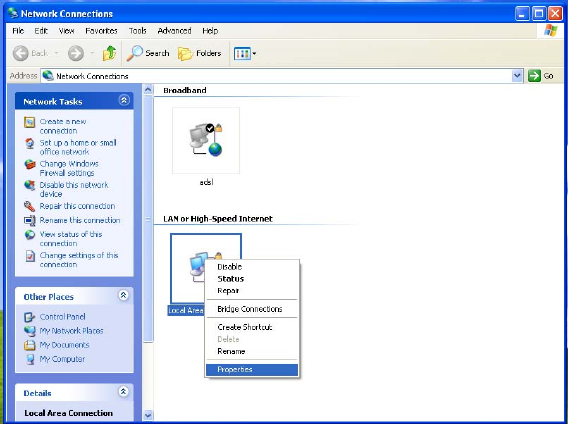The height and width of the screenshot is (424, 568).
Task: Open the My Network Places link
Action: point(71,331)
